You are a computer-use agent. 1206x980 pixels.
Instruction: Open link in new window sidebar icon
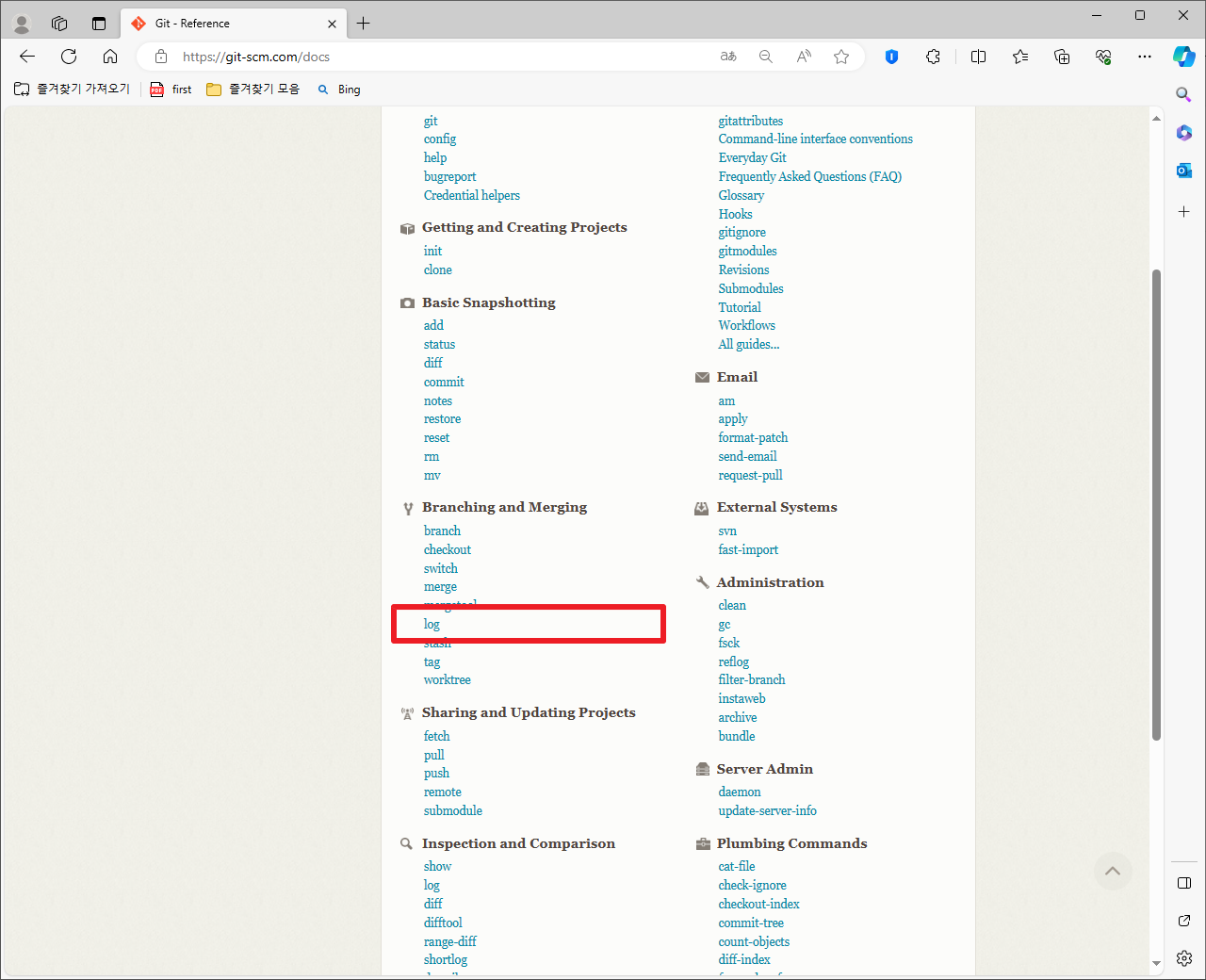pos(1184,921)
